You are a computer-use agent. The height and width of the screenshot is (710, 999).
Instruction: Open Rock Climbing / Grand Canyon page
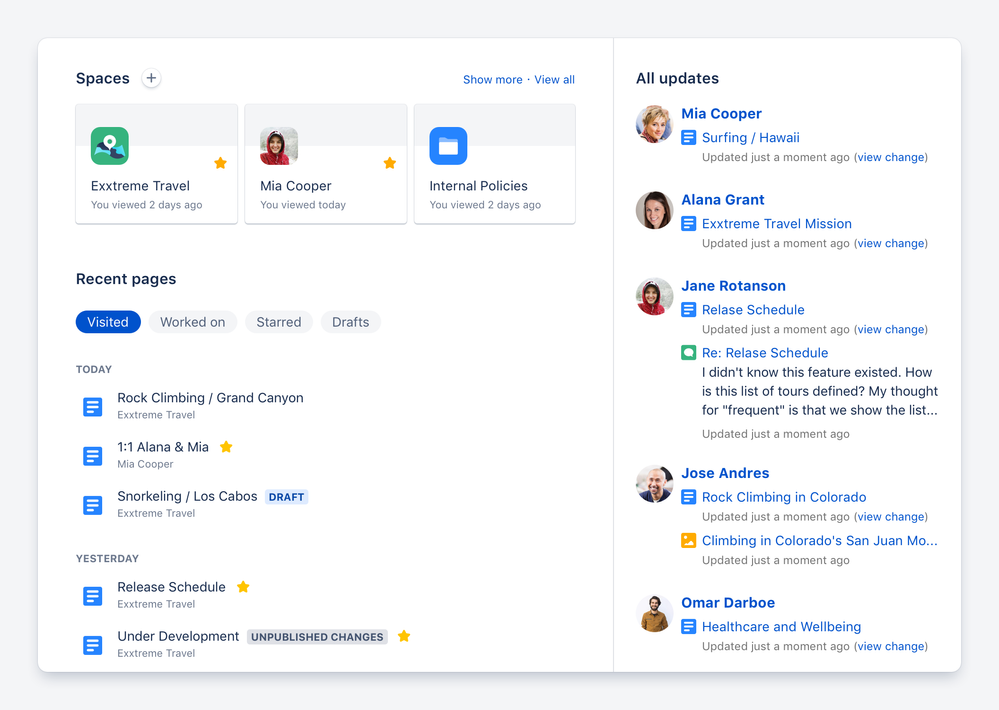[x=210, y=398]
